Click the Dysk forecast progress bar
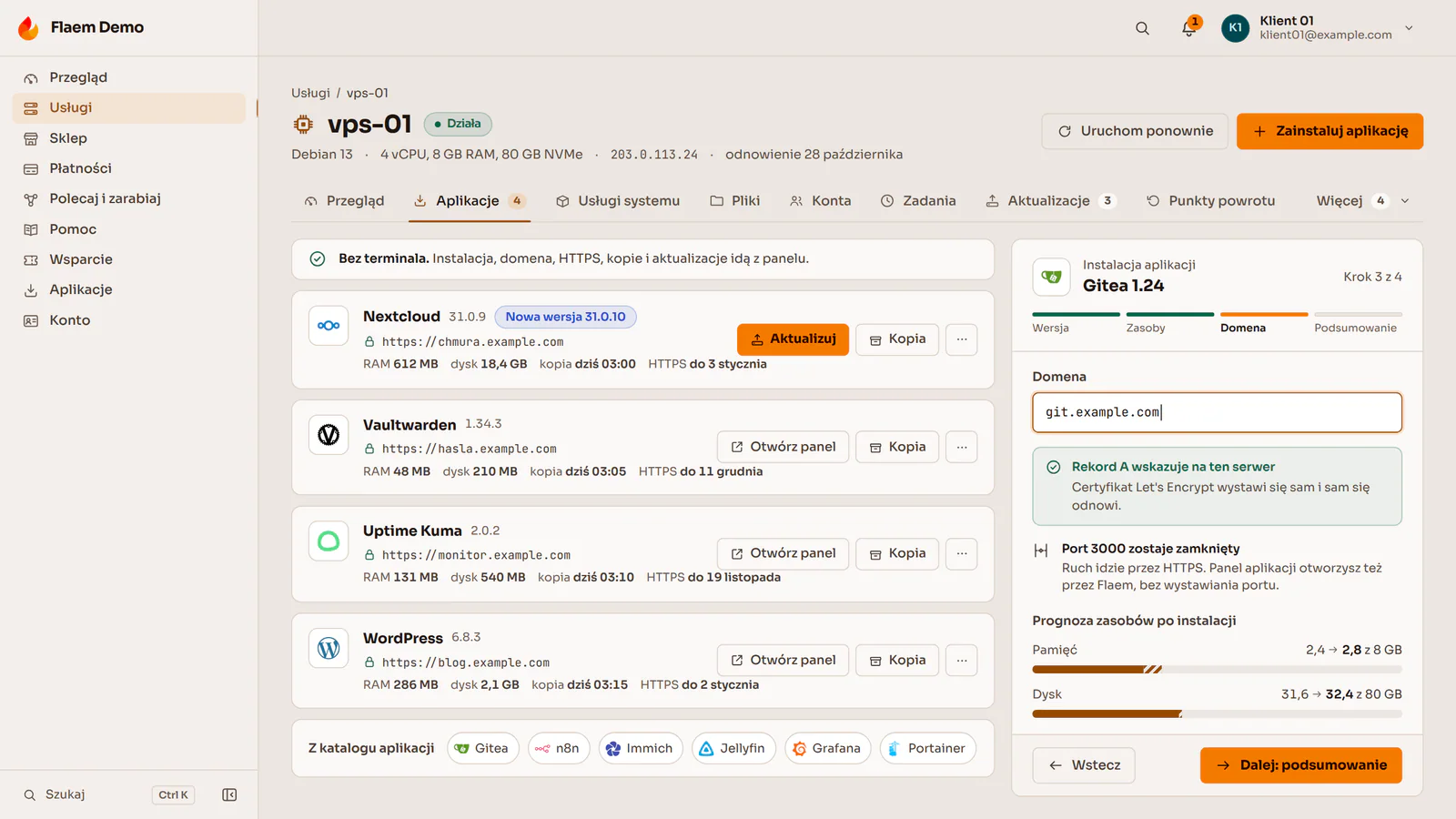 tap(1217, 714)
